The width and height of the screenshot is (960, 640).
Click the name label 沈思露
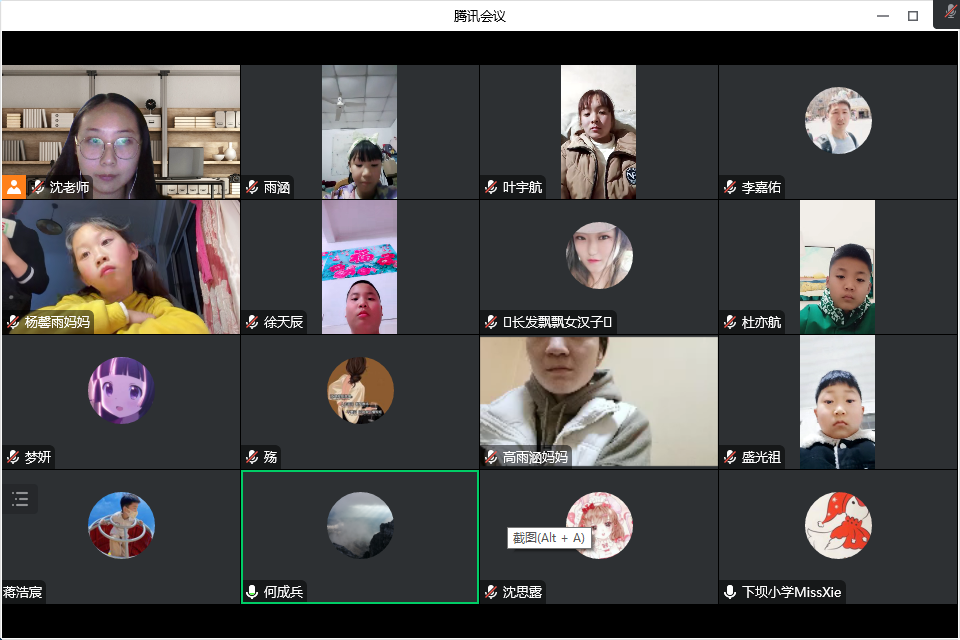tap(522, 592)
